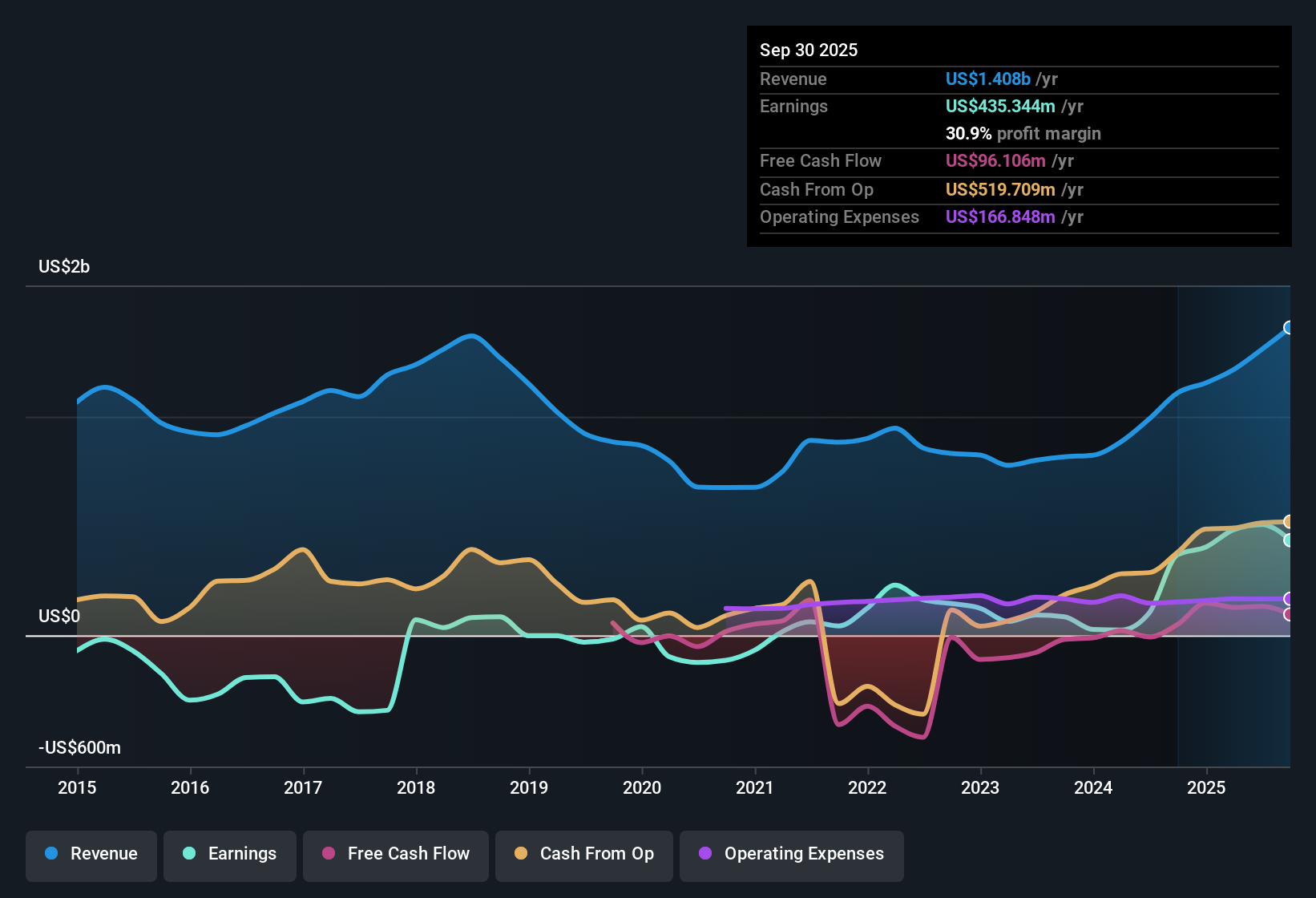Click the pink Free Cash Flow legend dot
1316x898 pixels.
[329, 854]
